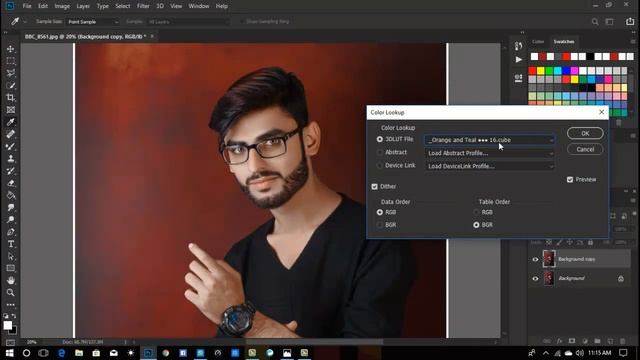Select the Hand tool
This screenshot has height=360, width=640.
tap(11, 280)
